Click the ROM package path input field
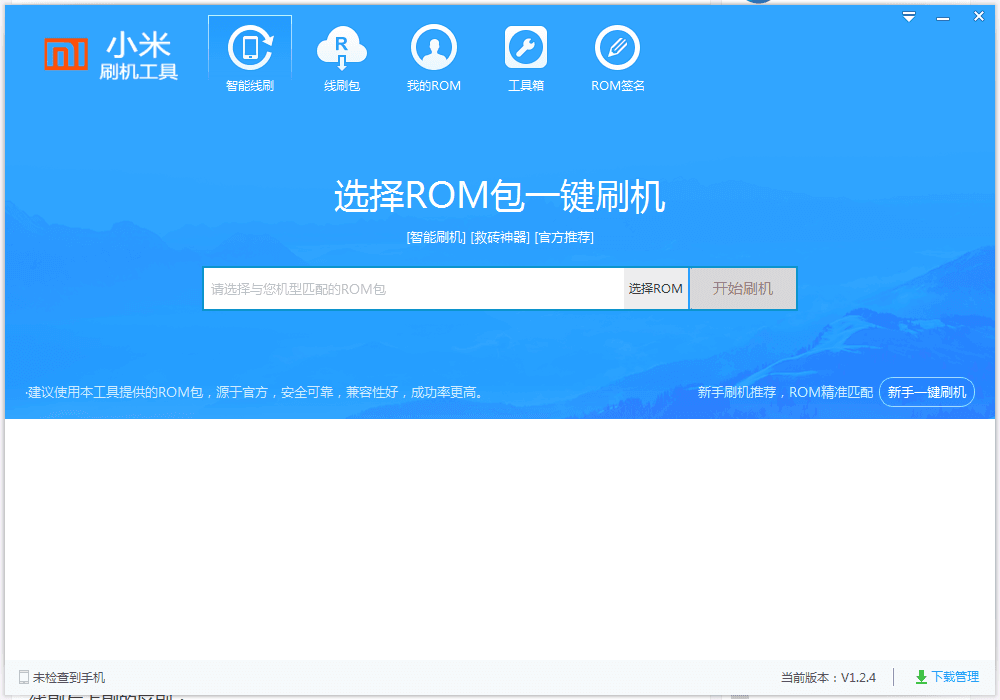Viewport: 1000px width, 700px height. [413, 289]
